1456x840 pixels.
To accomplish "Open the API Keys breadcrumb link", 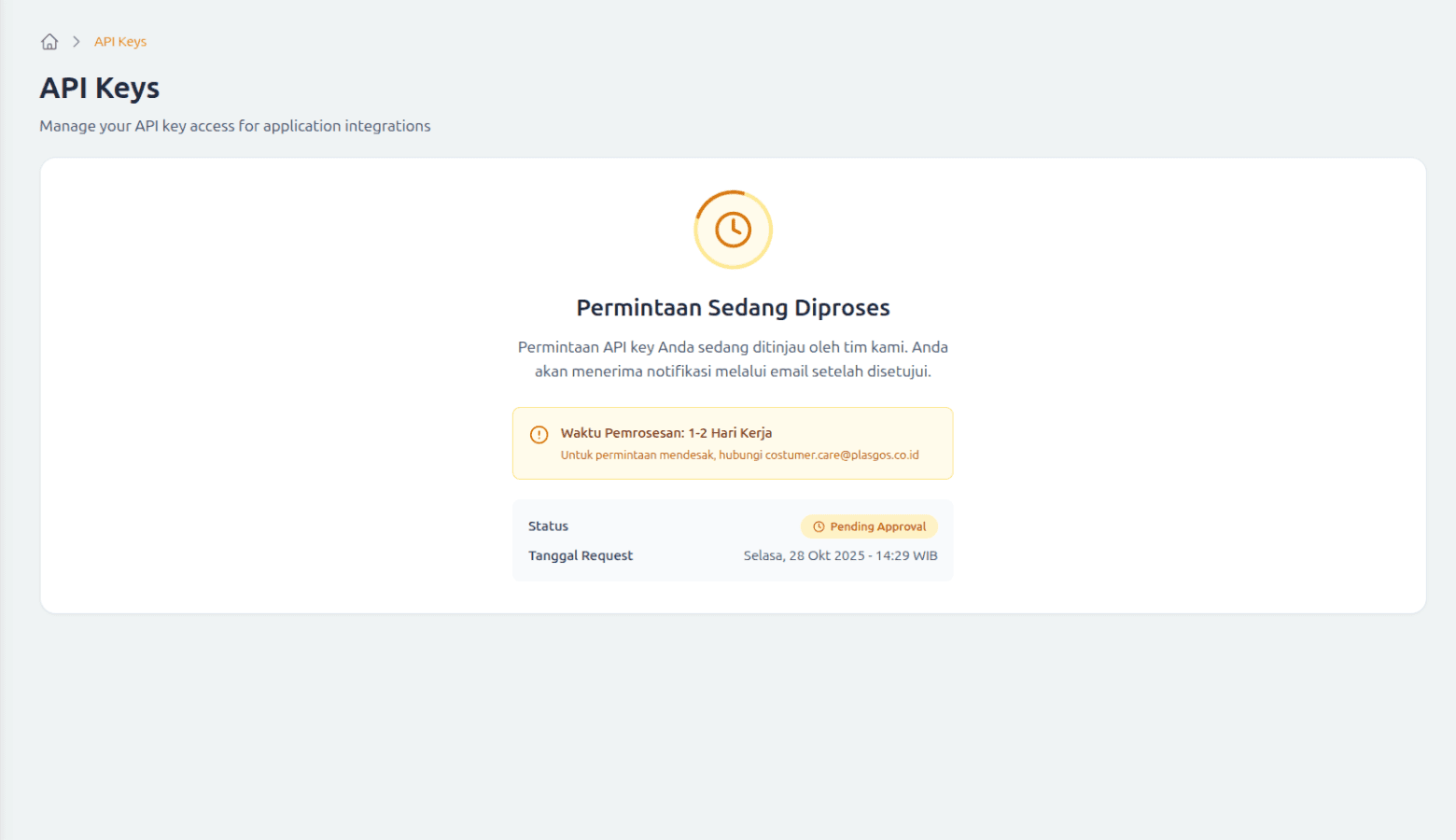I will pos(120,42).
